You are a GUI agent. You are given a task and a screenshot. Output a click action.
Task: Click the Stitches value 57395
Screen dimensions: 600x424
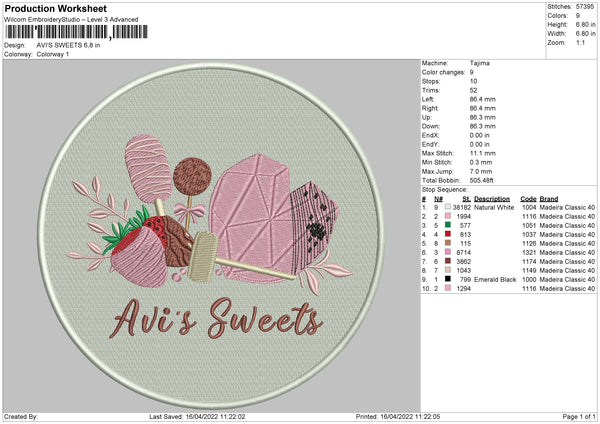tap(585, 7)
